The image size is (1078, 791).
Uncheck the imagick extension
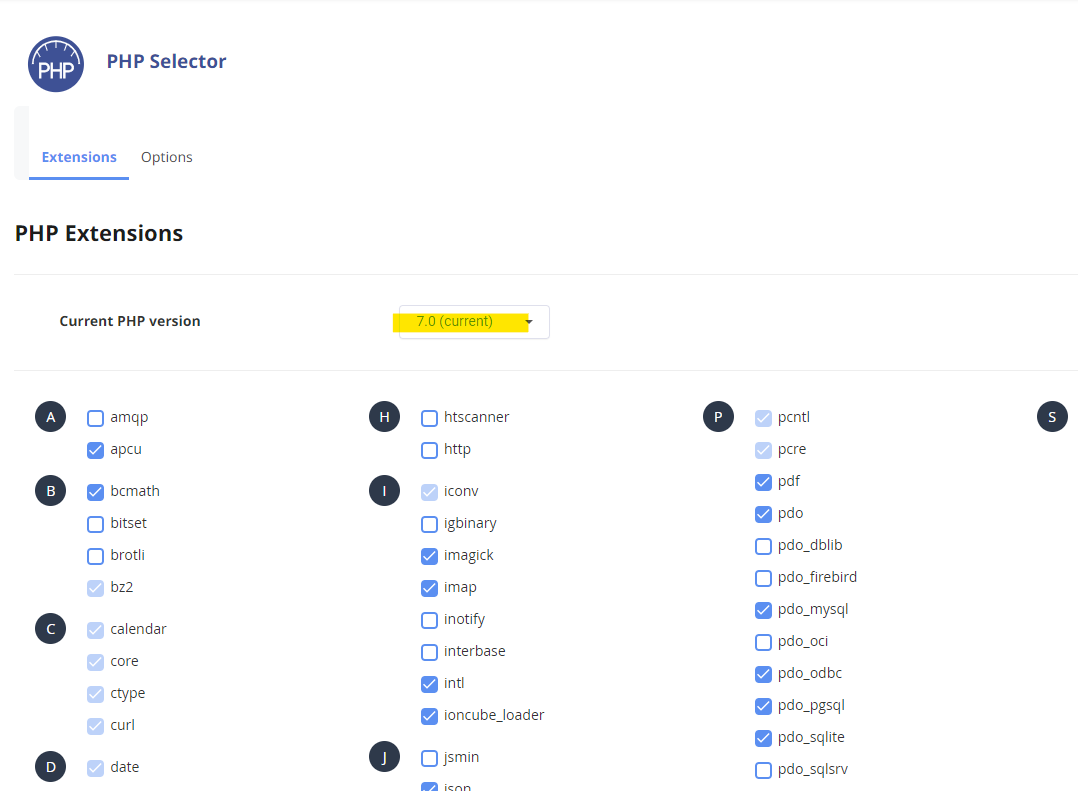pos(430,556)
